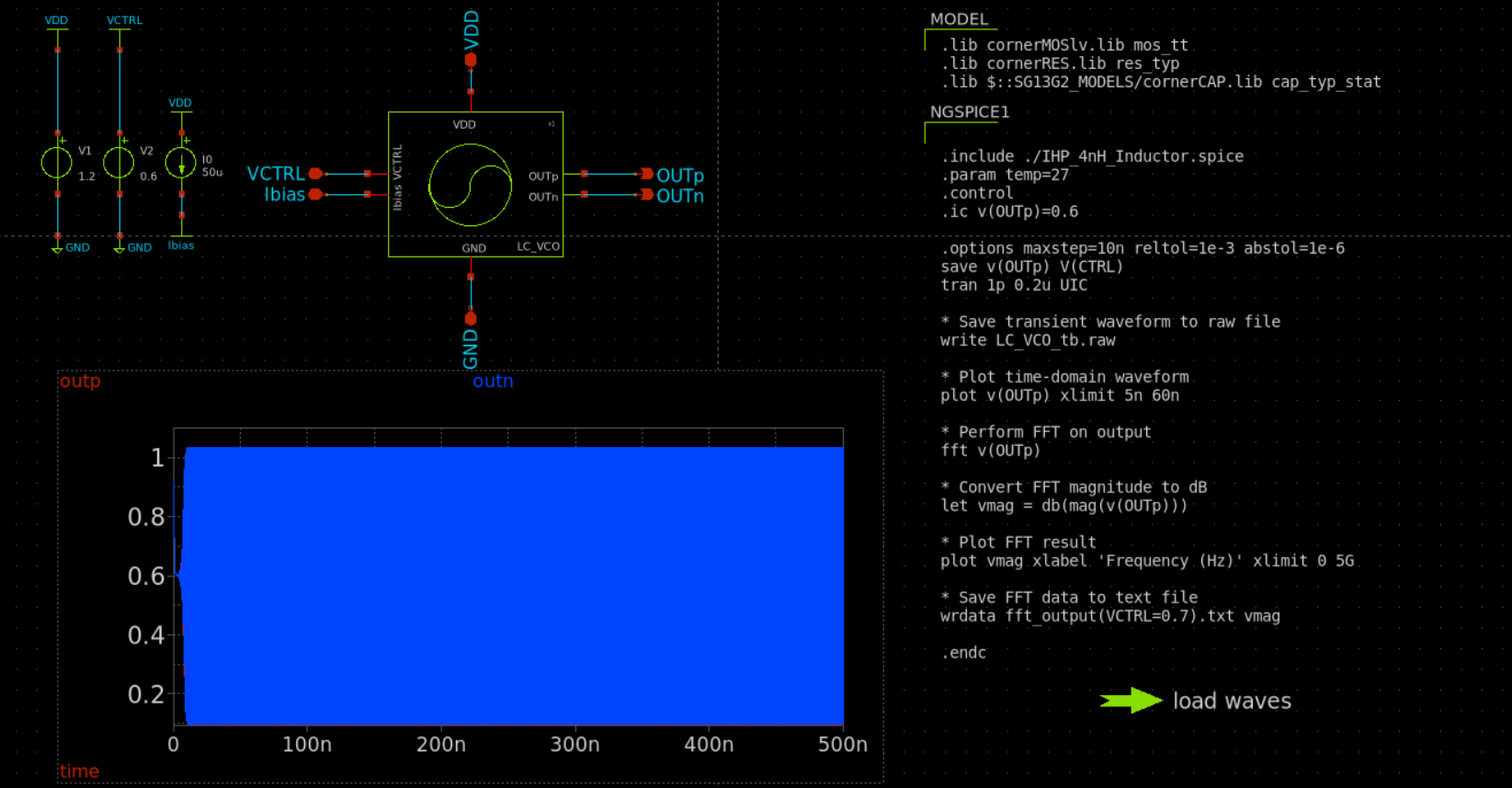Click the Ibias pin label near oscillator
Image resolution: width=1512 pixels, height=788 pixels.
(285, 194)
